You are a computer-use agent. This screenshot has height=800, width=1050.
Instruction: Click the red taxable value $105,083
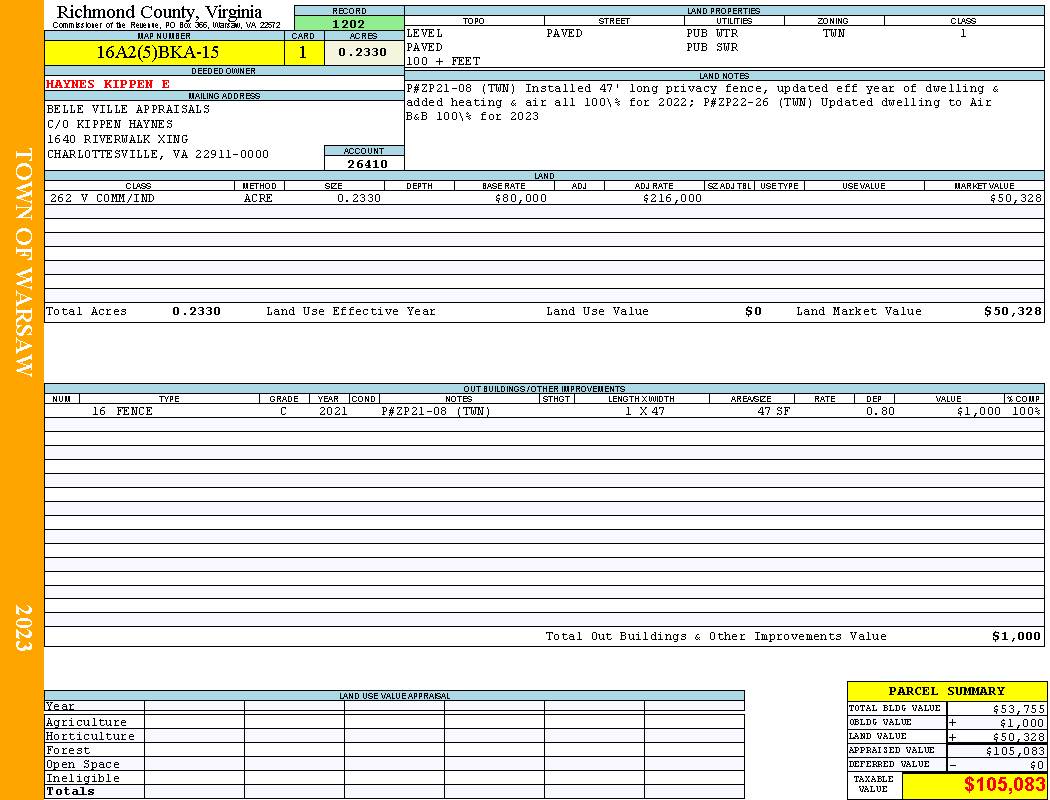(1004, 785)
